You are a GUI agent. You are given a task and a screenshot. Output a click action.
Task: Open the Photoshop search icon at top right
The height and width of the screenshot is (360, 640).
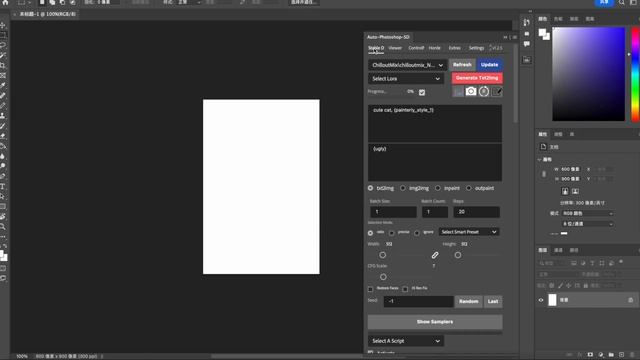622,2
